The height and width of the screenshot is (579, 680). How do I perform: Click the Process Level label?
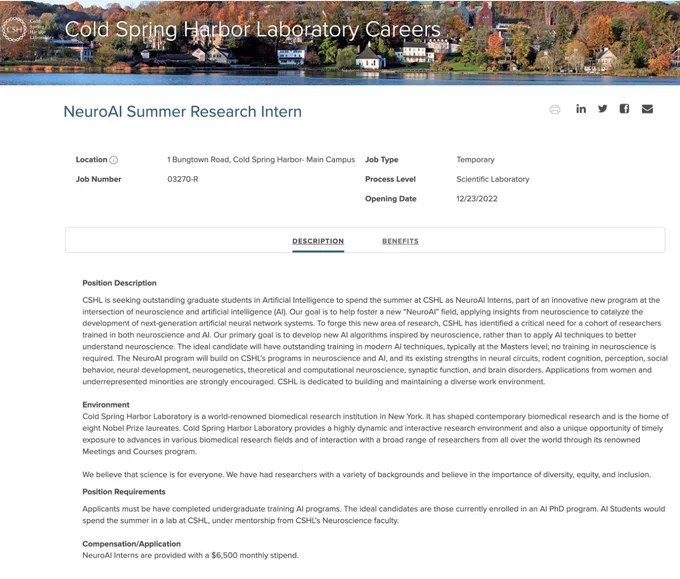(x=390, y=179)
